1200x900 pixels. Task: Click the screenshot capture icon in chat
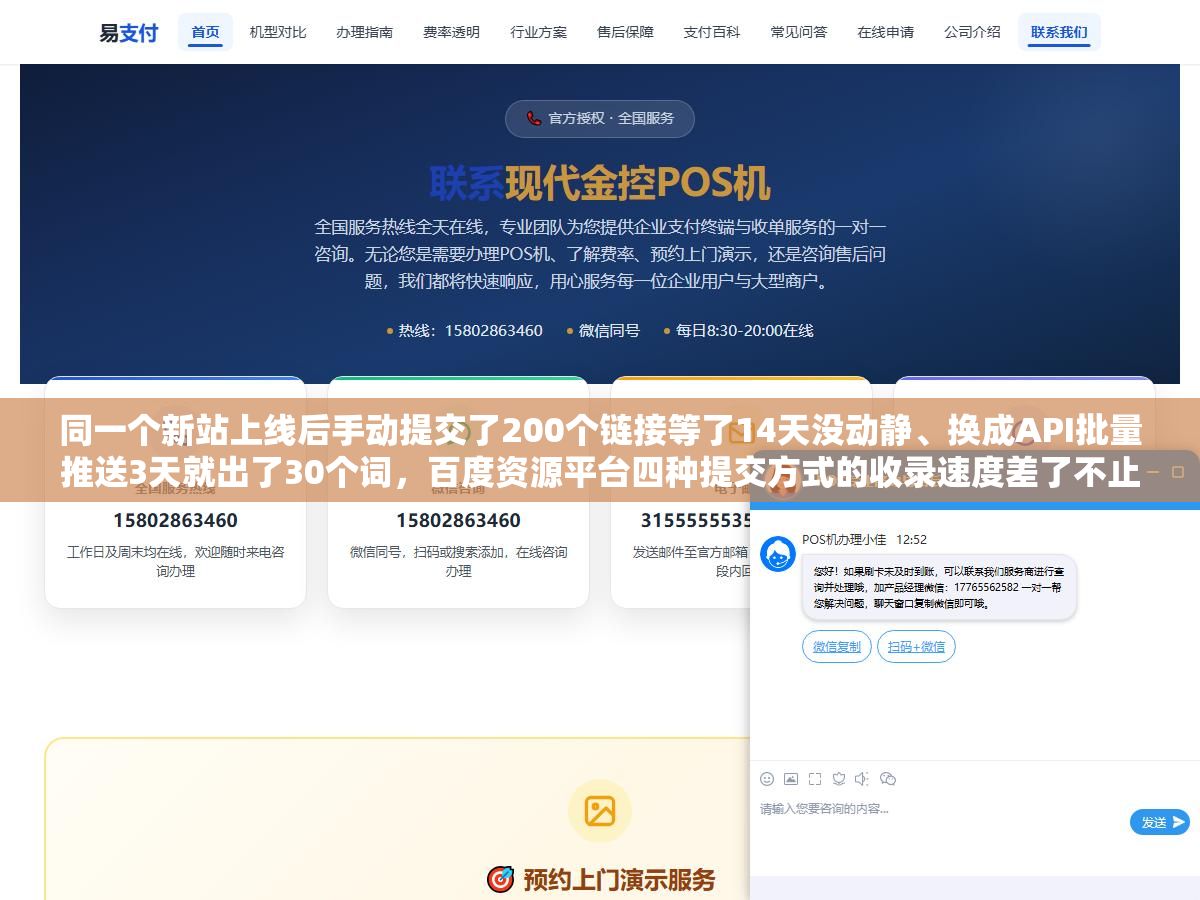click(x=815, y=779)
